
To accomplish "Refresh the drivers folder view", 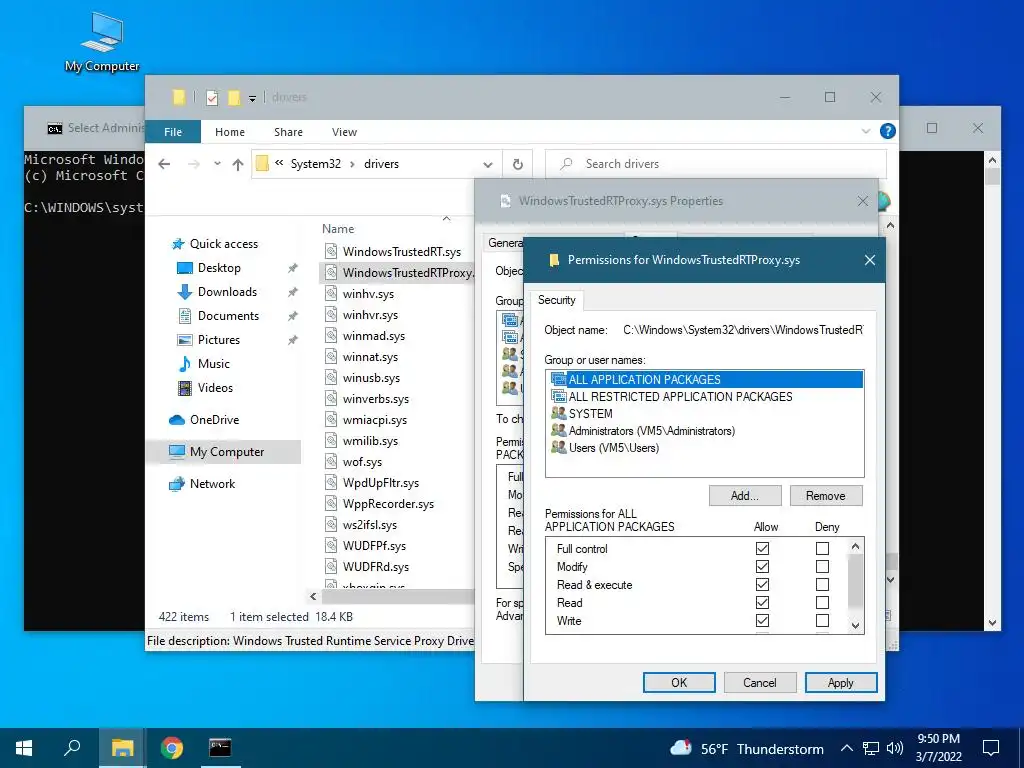I will point(518,164).
